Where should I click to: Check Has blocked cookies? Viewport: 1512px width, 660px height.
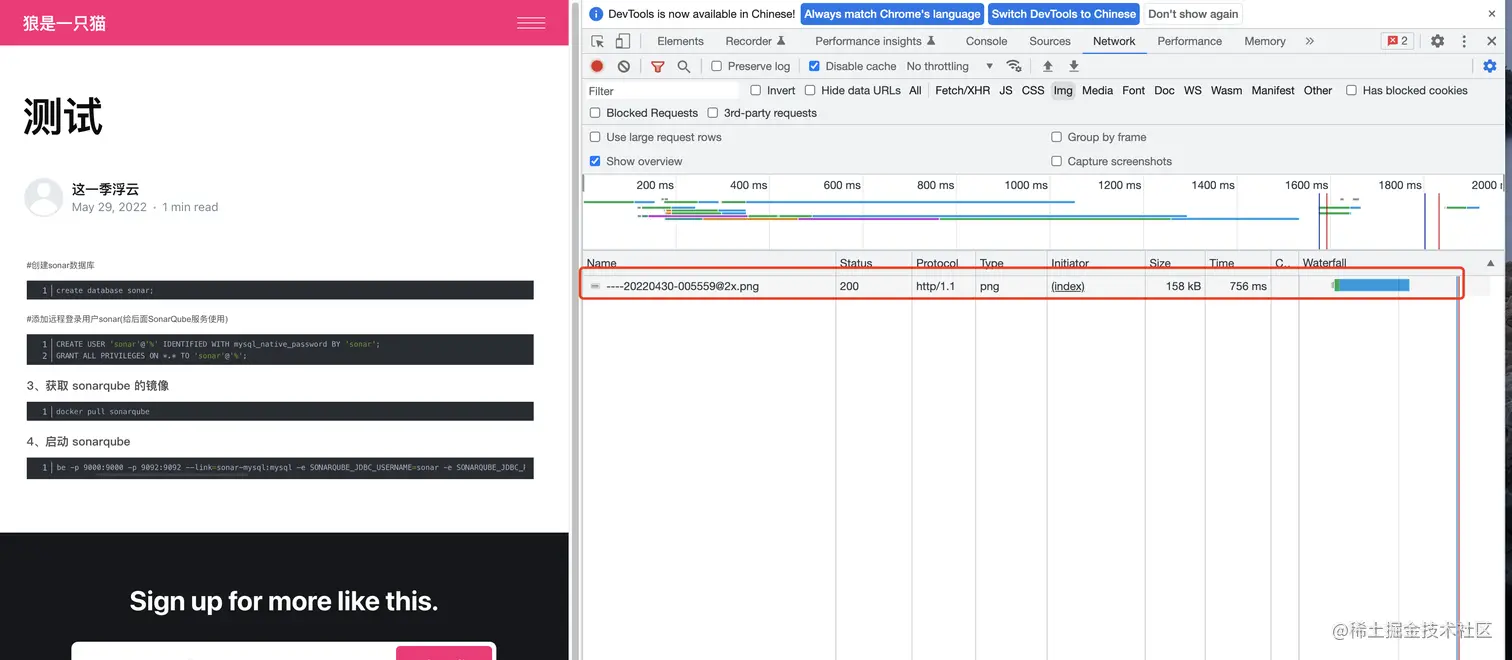pos(1351,90)
